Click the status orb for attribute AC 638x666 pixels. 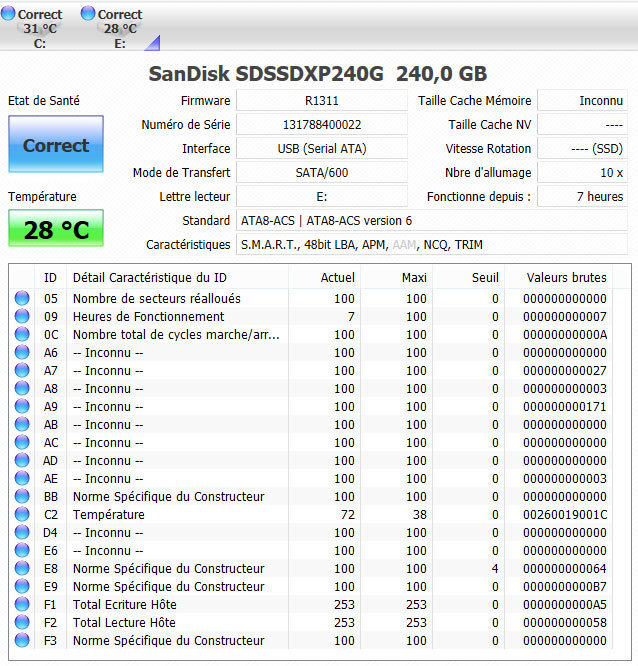click(22, 442)
